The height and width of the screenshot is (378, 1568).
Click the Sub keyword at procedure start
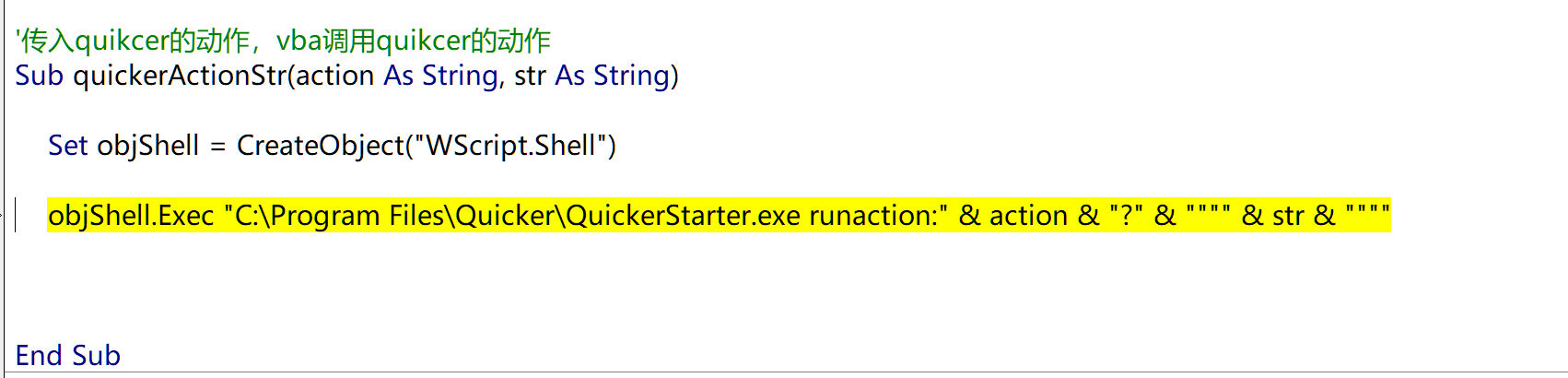pyautogui.click(x=39, y=76)
